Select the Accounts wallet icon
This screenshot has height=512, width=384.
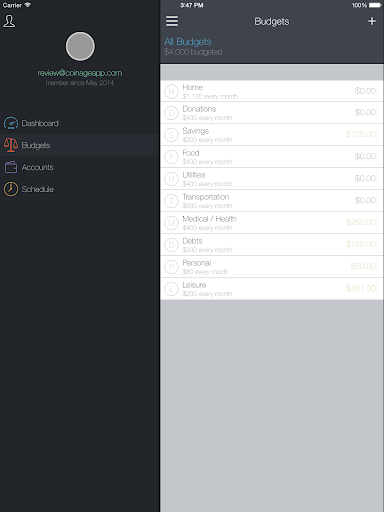coord(11,167)
